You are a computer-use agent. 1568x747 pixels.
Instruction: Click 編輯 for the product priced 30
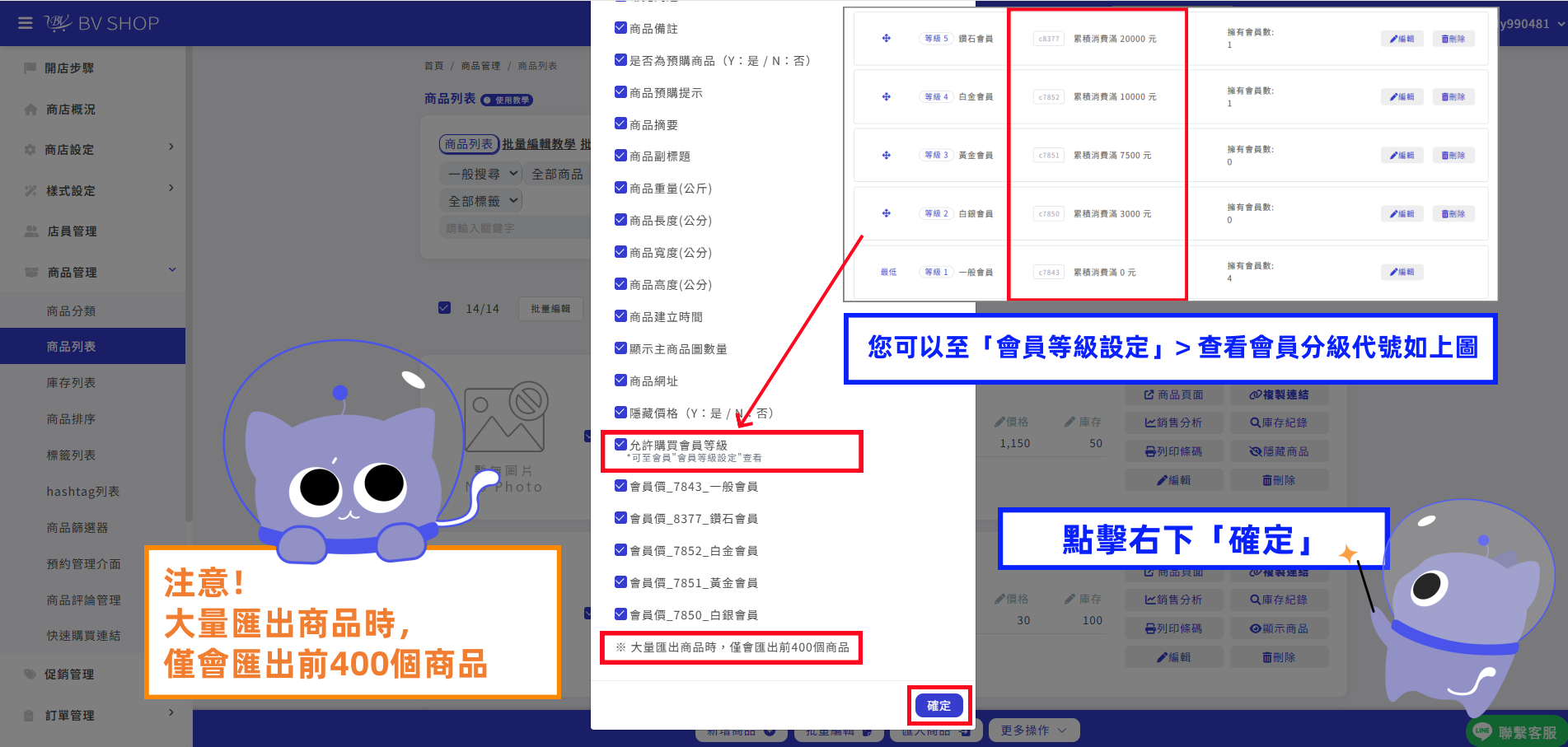click(1173, 657)
